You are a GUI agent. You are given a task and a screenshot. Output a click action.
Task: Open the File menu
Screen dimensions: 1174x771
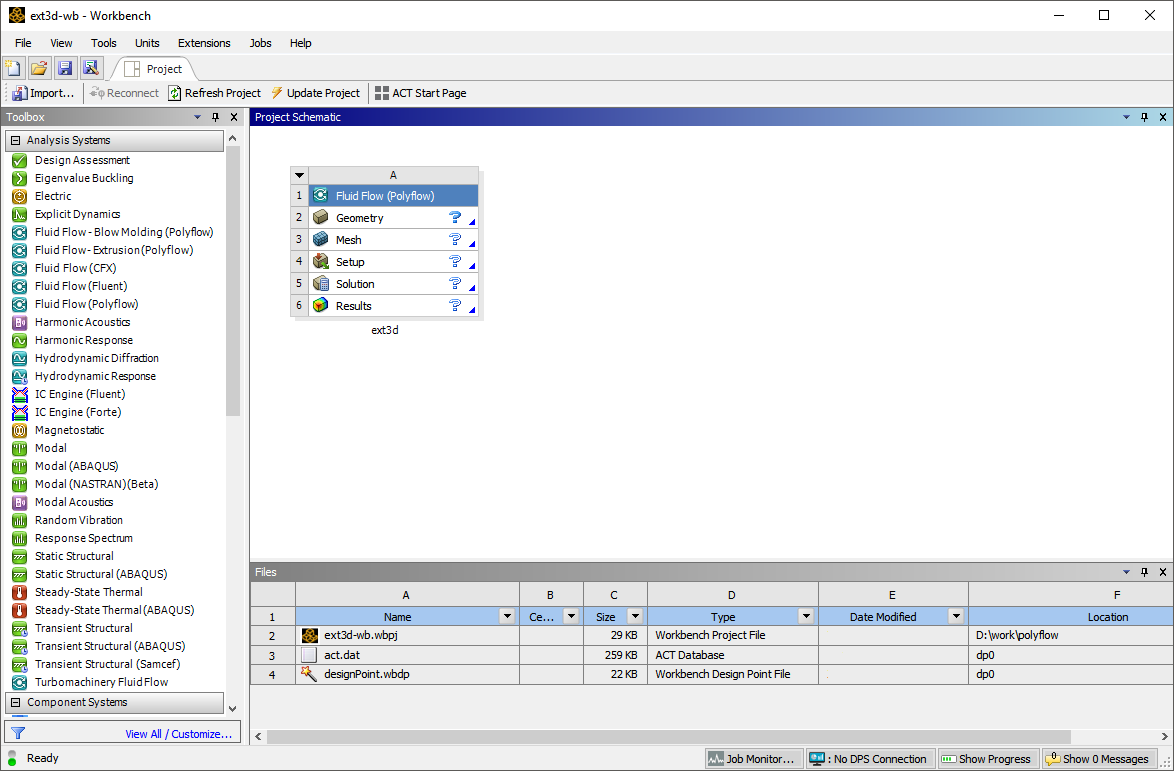point(23,43)
